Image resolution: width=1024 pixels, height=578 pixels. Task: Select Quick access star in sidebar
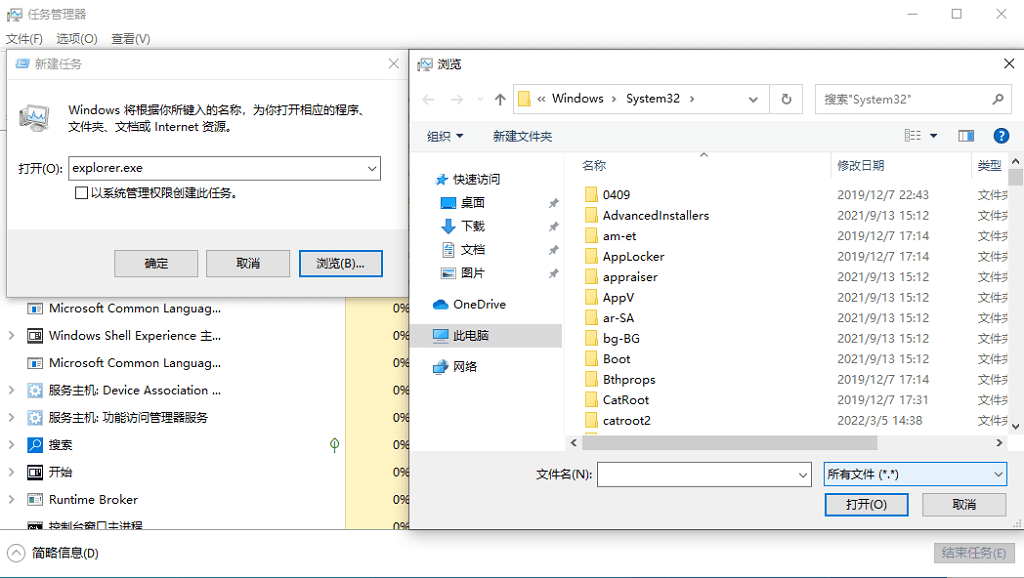click(442, 180)
